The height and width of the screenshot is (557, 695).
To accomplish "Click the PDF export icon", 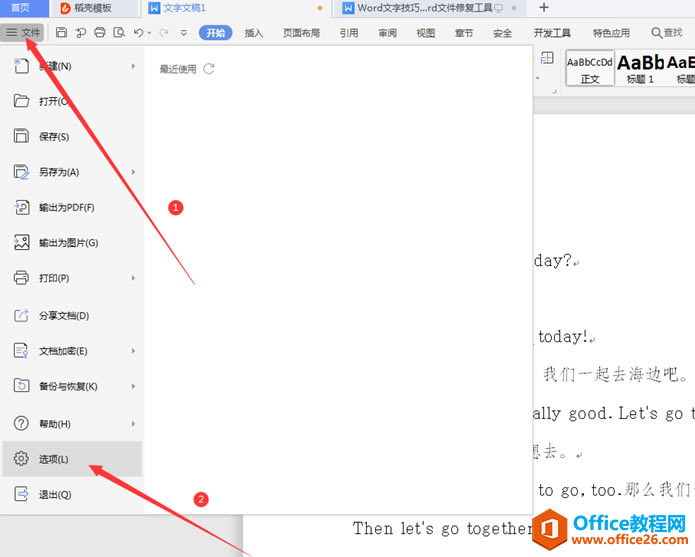I will pos(21,207).
